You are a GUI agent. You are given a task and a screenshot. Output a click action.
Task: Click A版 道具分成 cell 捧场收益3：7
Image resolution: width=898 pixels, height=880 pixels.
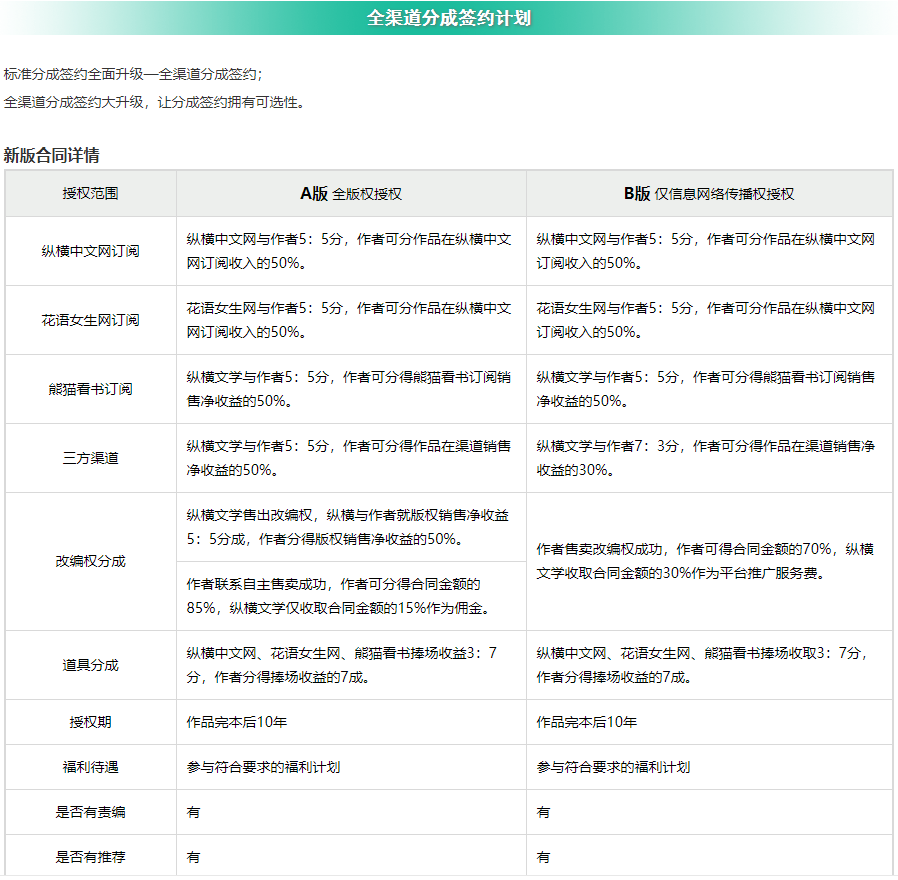[x=351, y=665]
